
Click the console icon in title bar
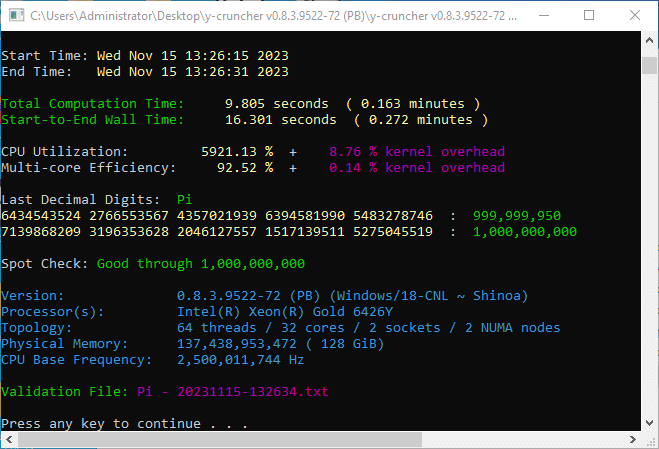click(x=16, y=16)
